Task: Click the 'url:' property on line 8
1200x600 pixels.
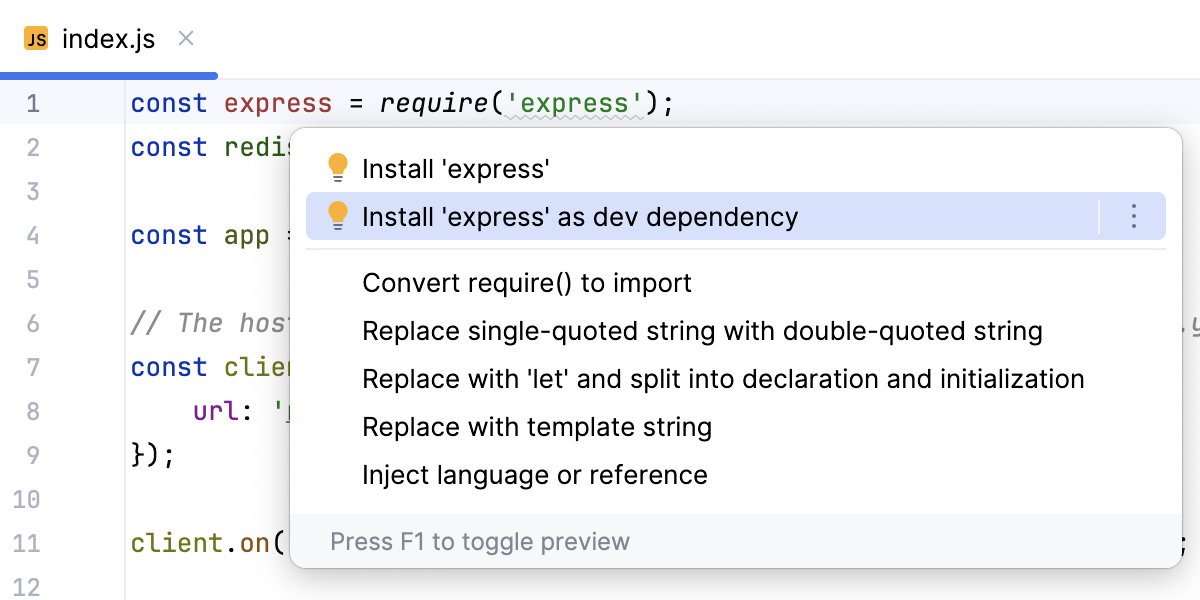Action: tap(224, 411)
